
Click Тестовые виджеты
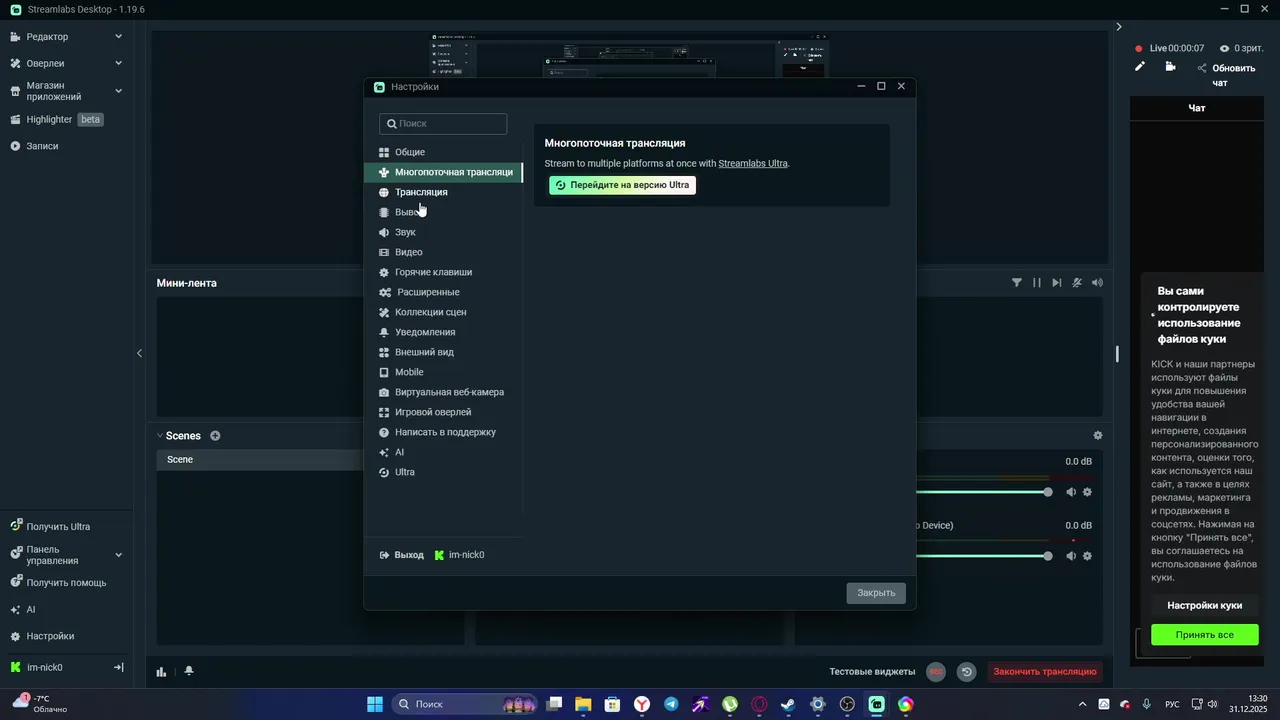[x=872, y=672]
